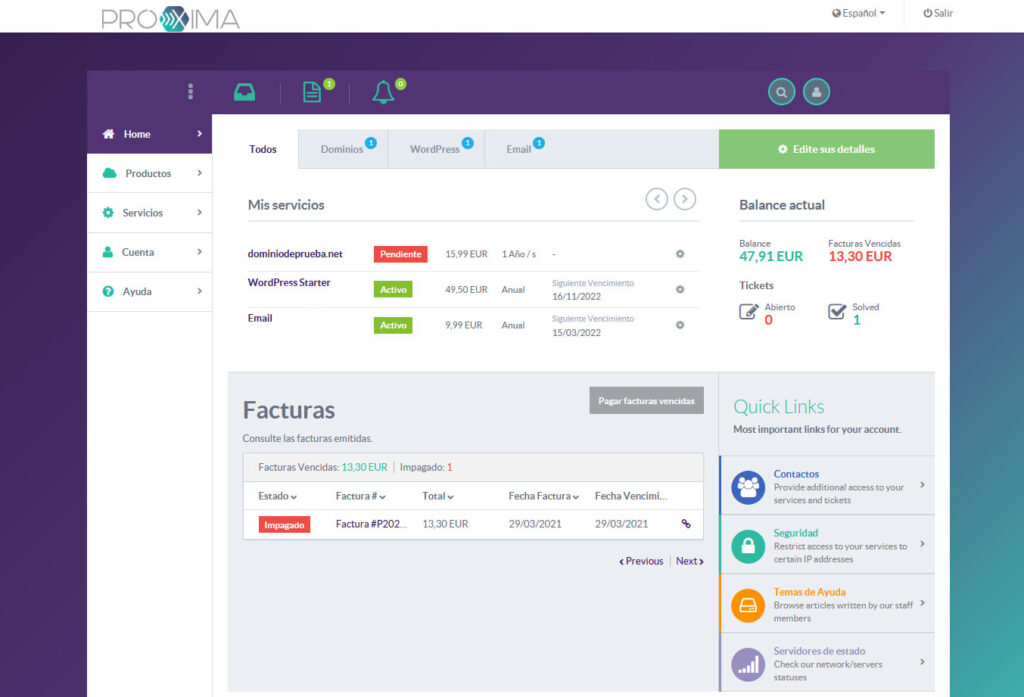Go to Next page of invoices
This screenshot has height=697, width=1024.
point(689,561)
